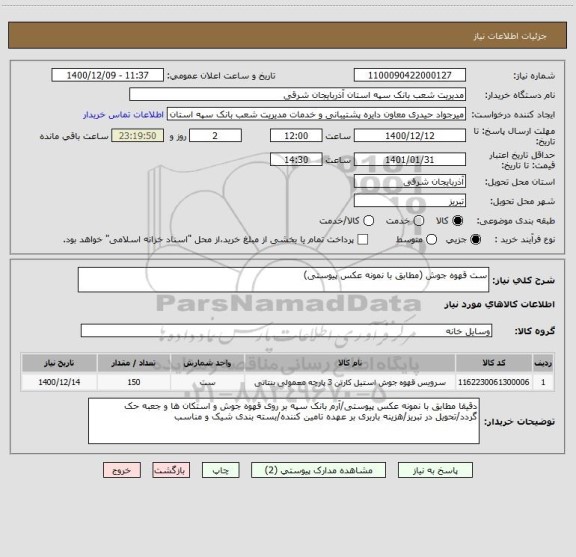Click the announcement date field 1400/12/09 - 11:37
This screenshot has height=557, width=576.
[x=107, y=75]
